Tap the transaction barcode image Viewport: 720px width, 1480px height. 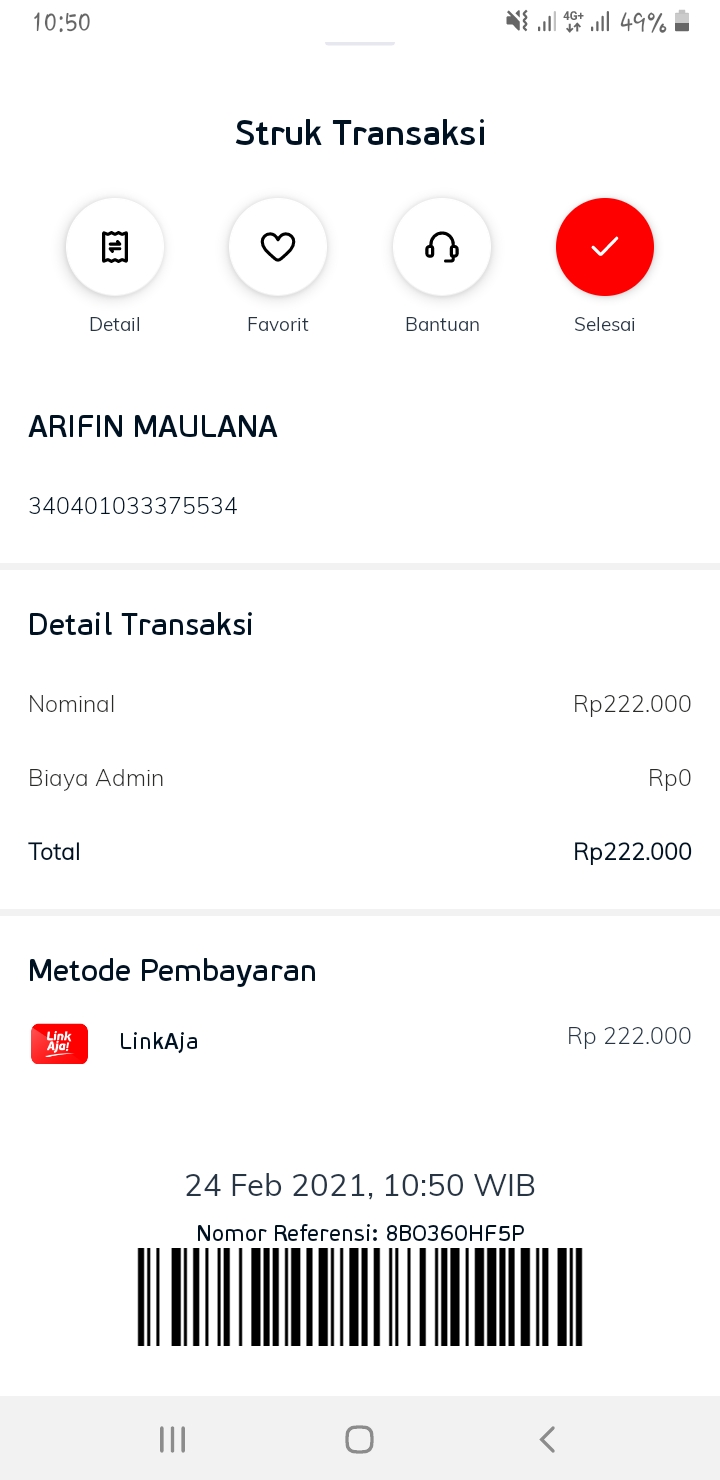coord(360,1296)
